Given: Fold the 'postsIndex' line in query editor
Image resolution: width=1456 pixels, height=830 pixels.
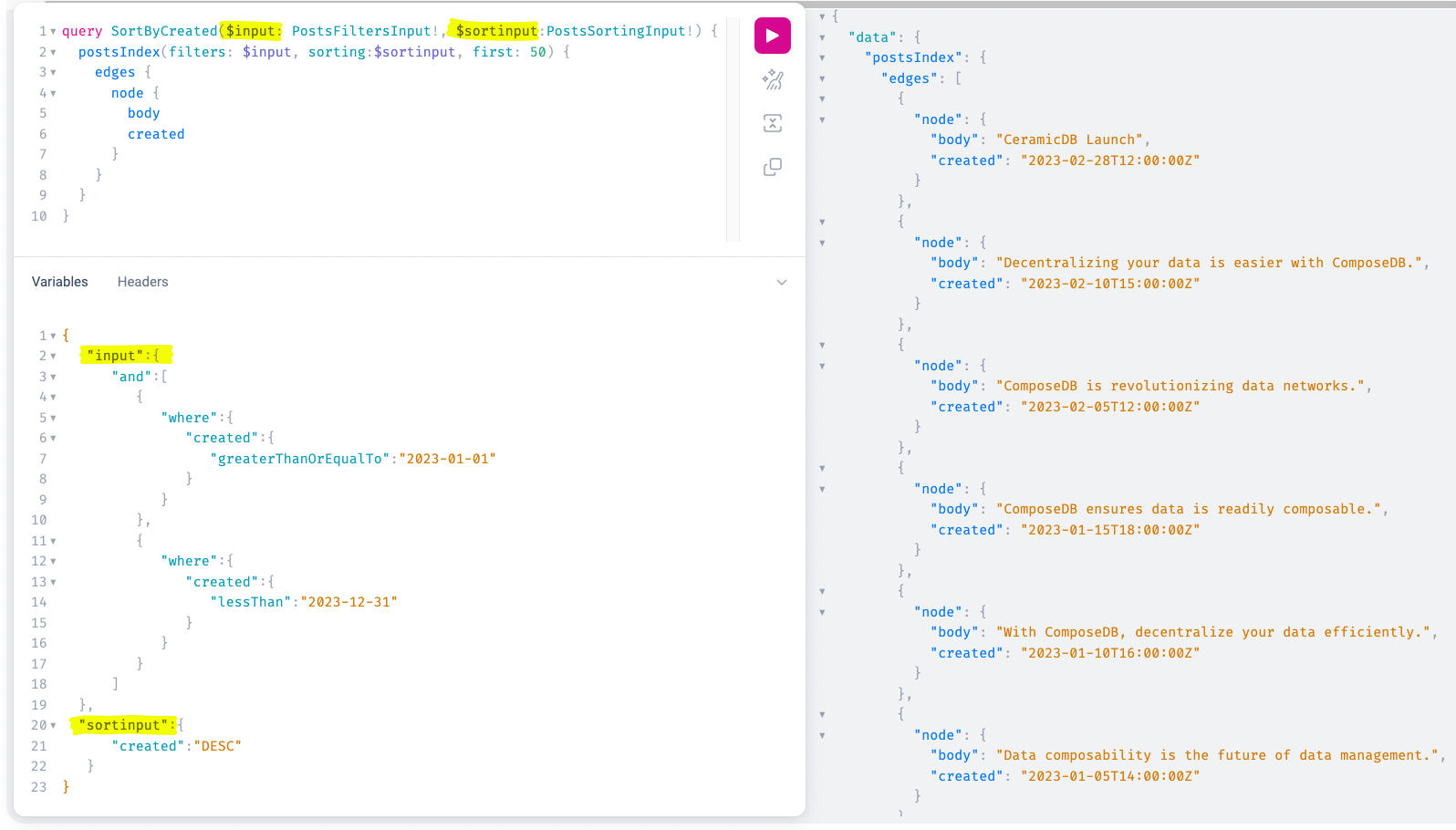Looking at the screenshot, I should (x=53, y=53).
